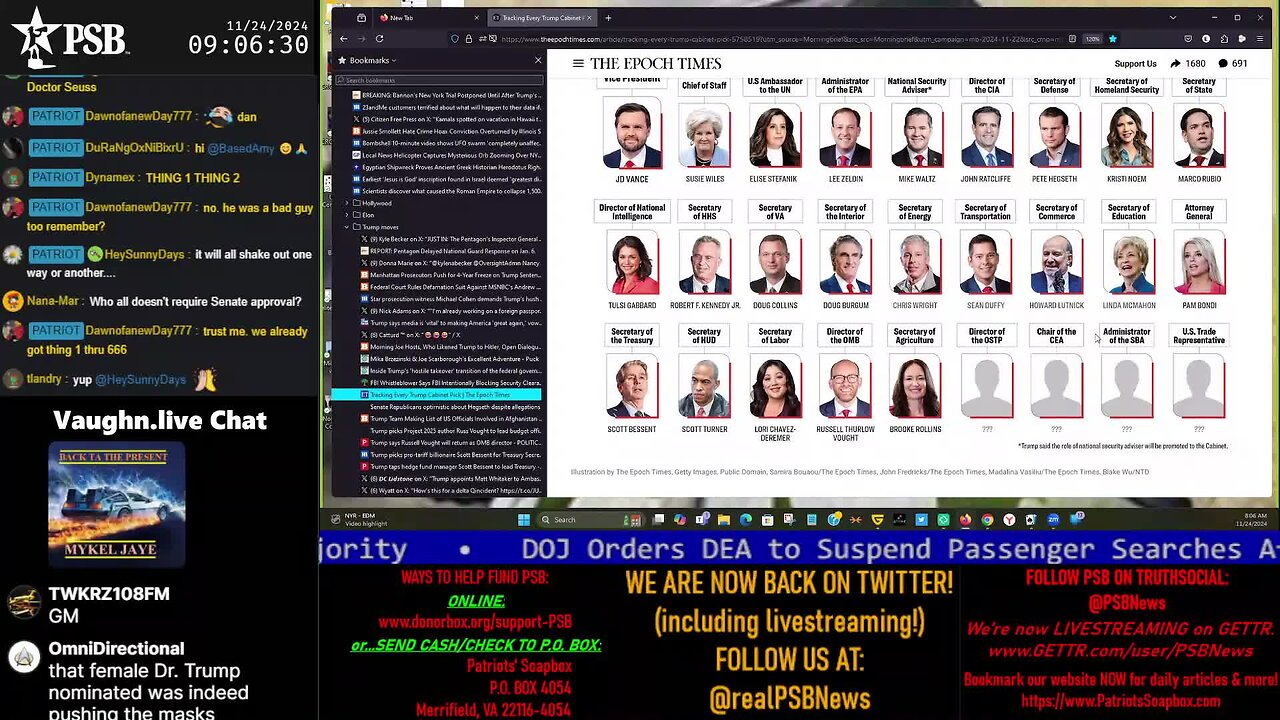The width and height of the screenshot is (1280, 720).
Task: Select highlighted 'Tracking Every Trump Cabinet Pick' bookmark
Action: click(x=437, y=395)
